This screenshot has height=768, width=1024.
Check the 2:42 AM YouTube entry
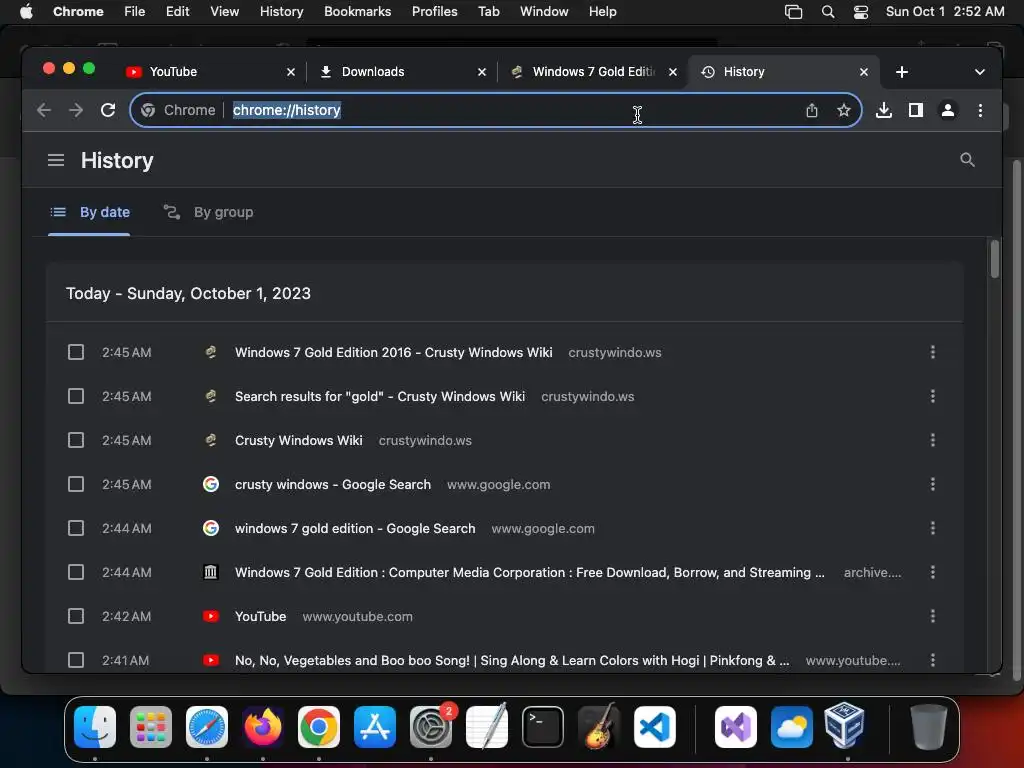click(76, 616)
